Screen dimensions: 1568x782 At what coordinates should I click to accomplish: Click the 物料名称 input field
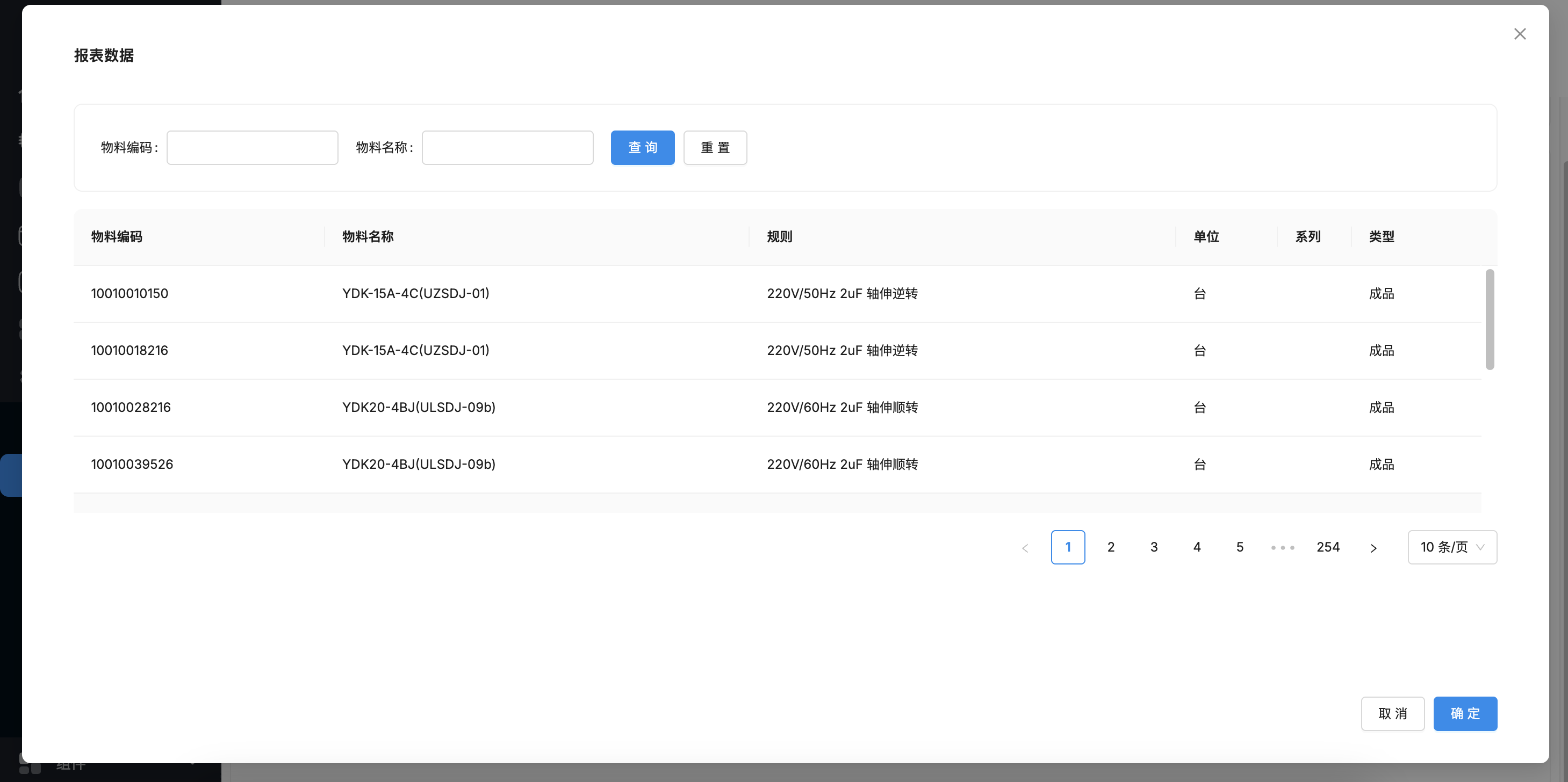pyautogui.click(x=507, y=147)
